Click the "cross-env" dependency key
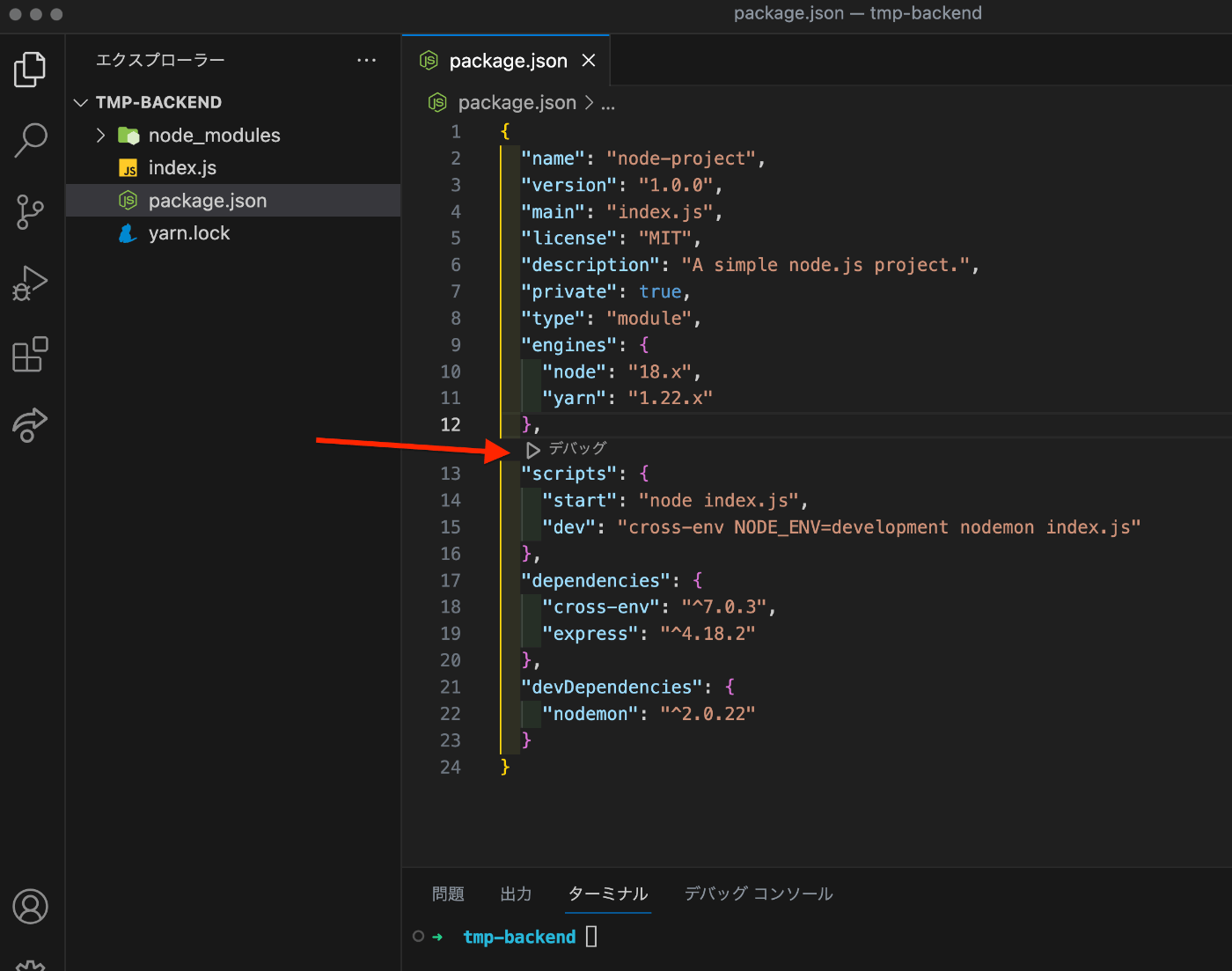The image size is (1232, 971). (601, 607)
